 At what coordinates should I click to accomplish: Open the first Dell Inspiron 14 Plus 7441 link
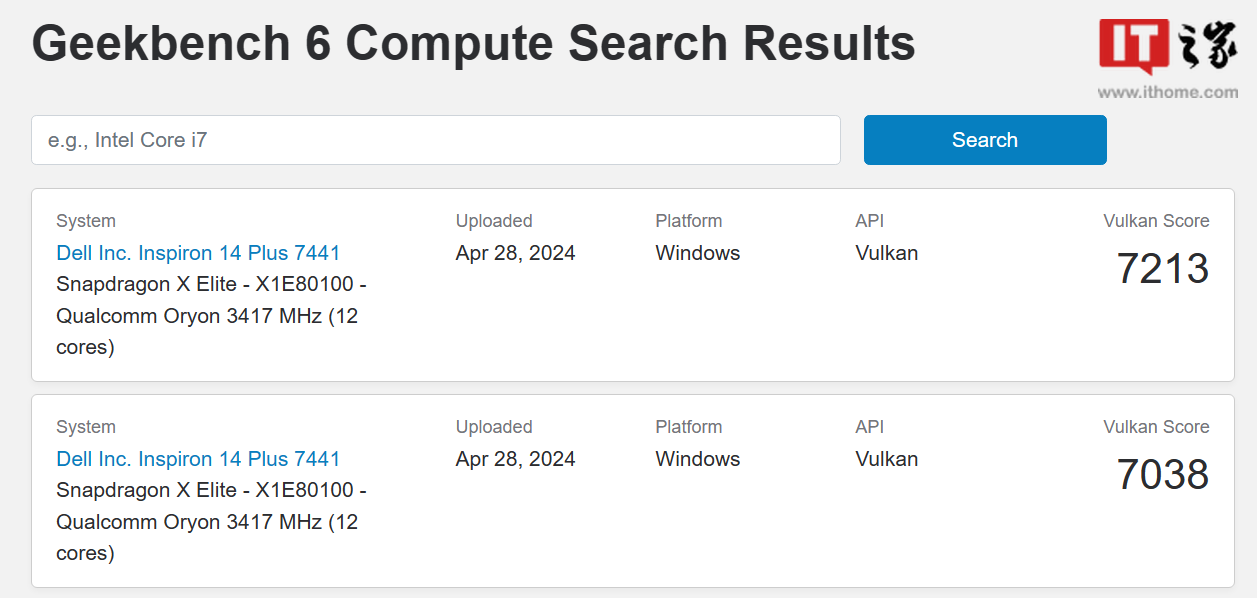coord(198,253)
